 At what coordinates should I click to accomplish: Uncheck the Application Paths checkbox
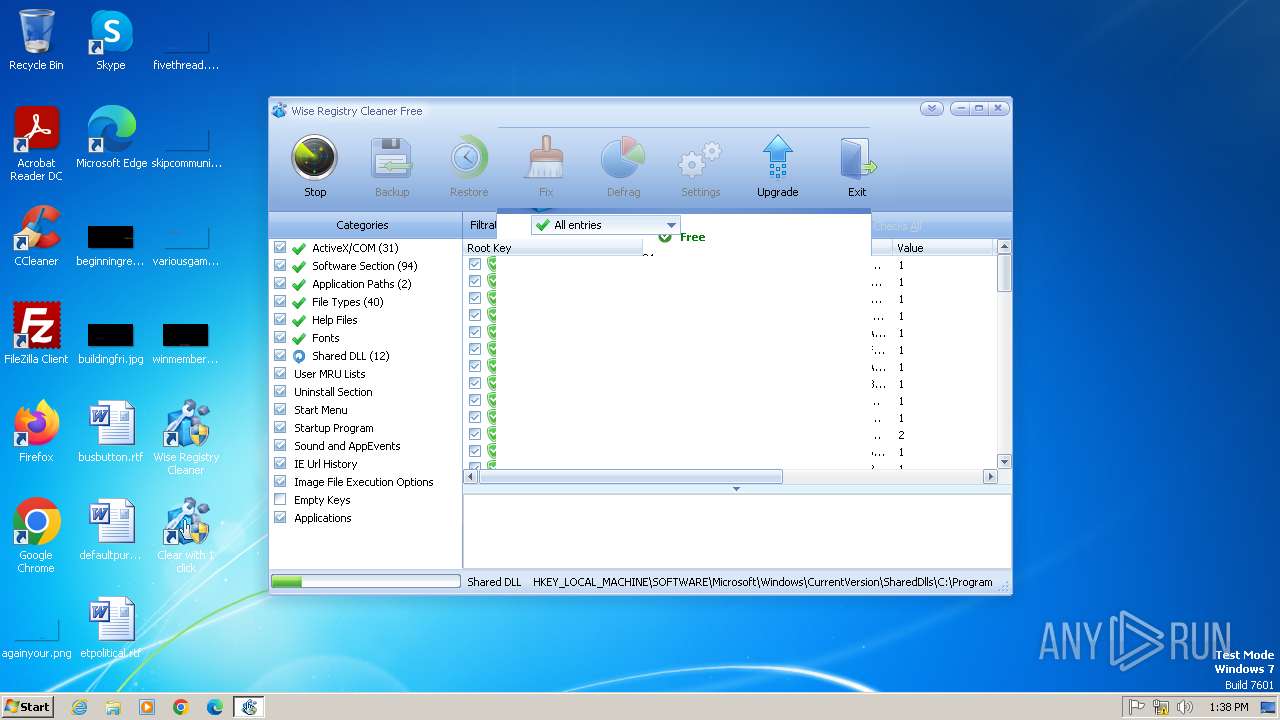coord(280,284)
